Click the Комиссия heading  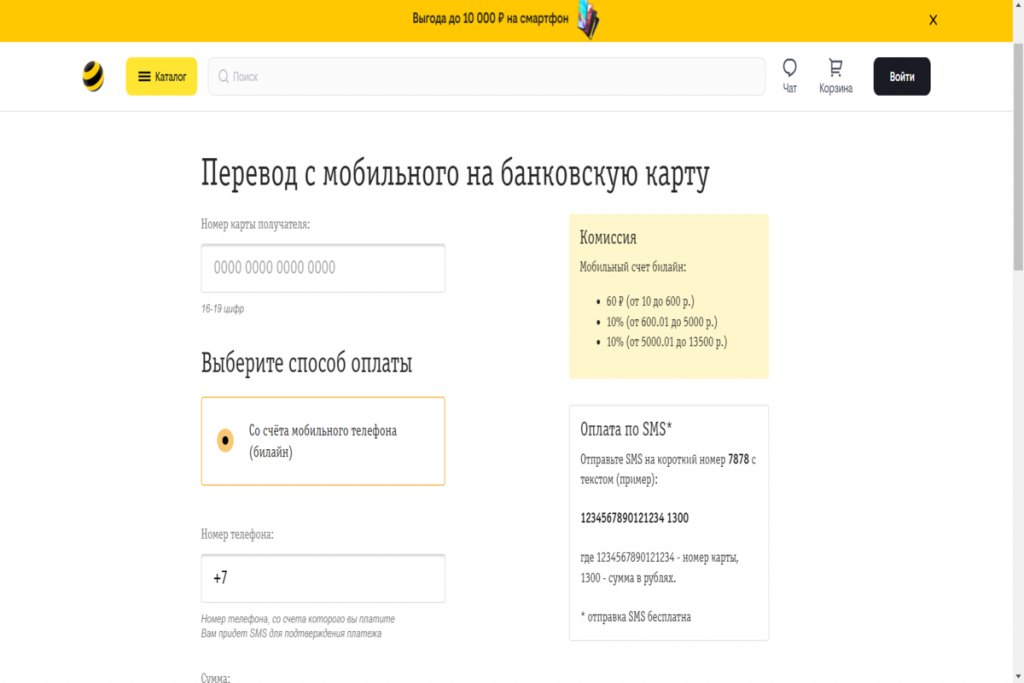(608, 238)
